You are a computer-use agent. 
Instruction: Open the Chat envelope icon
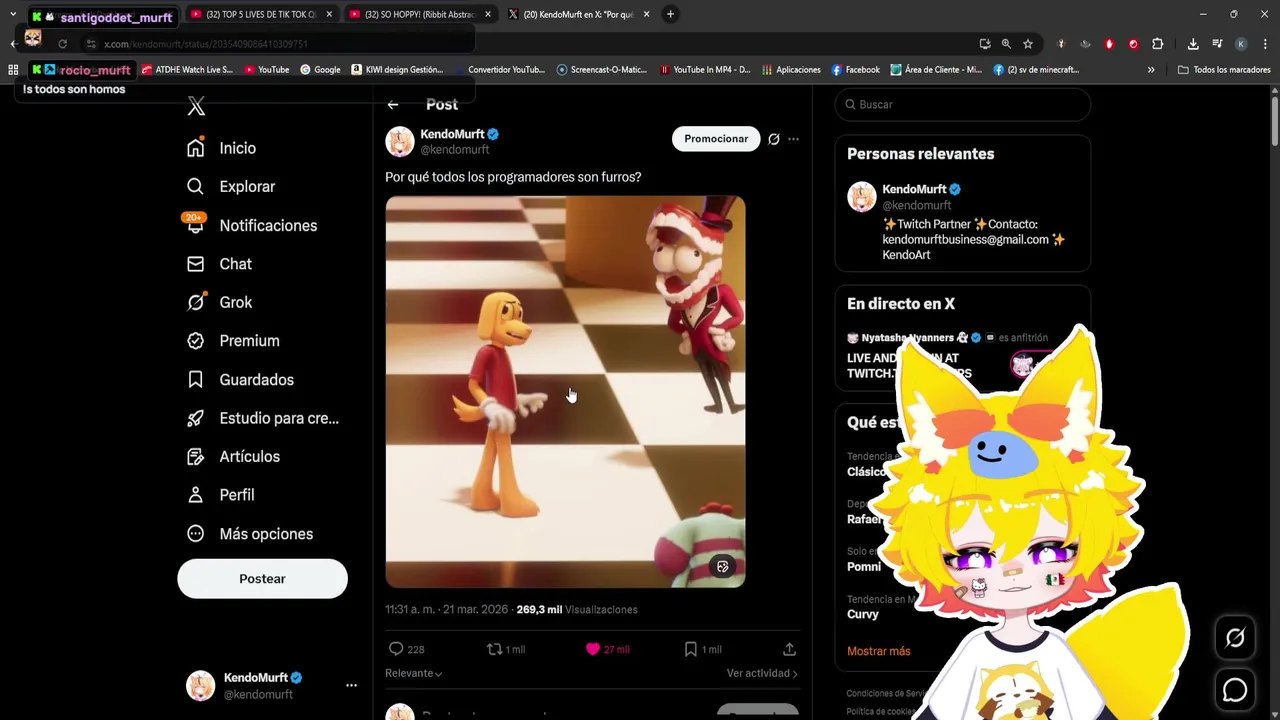click(196, 264)
